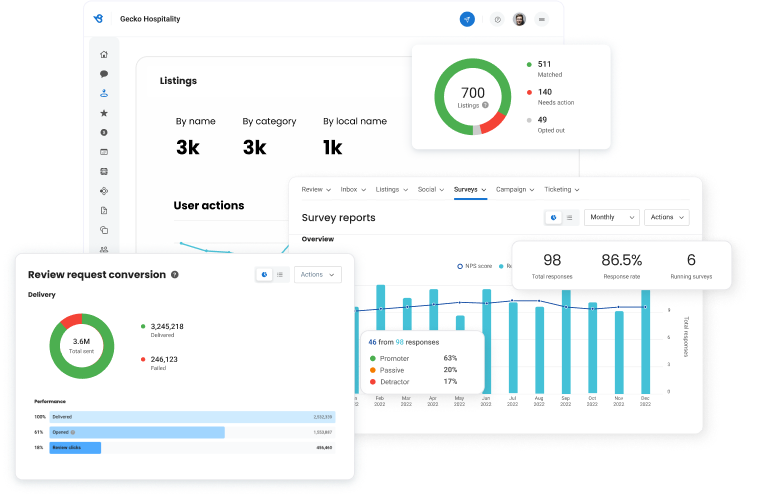
Task: Click the 6 Running surveys stat
Action: click(691, 266)
